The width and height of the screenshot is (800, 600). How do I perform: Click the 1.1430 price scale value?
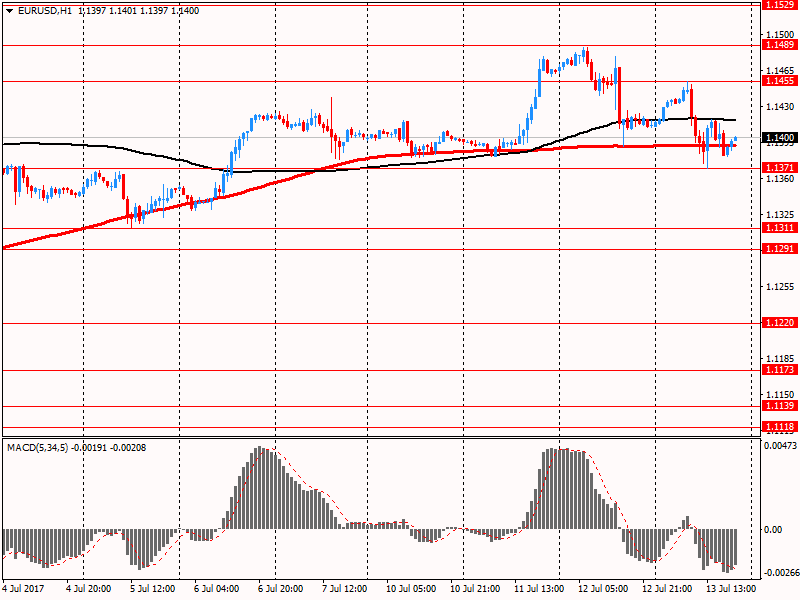780,106
